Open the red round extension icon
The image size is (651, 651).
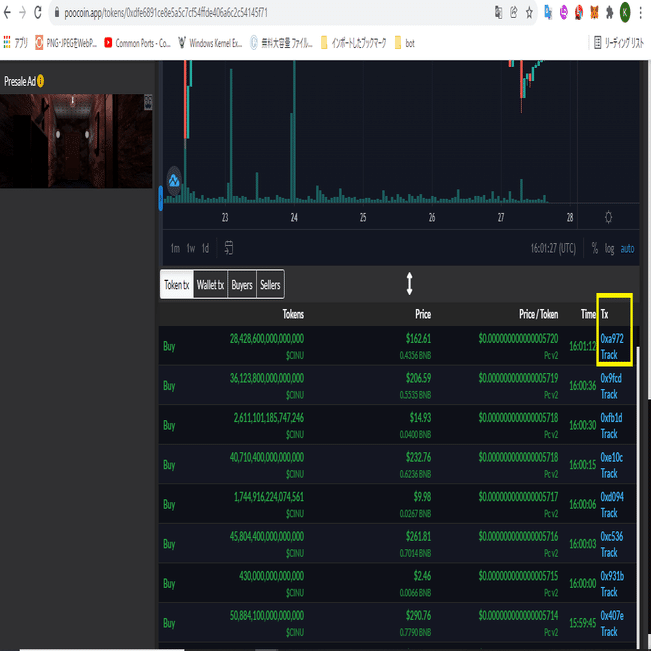click(579, 13)
